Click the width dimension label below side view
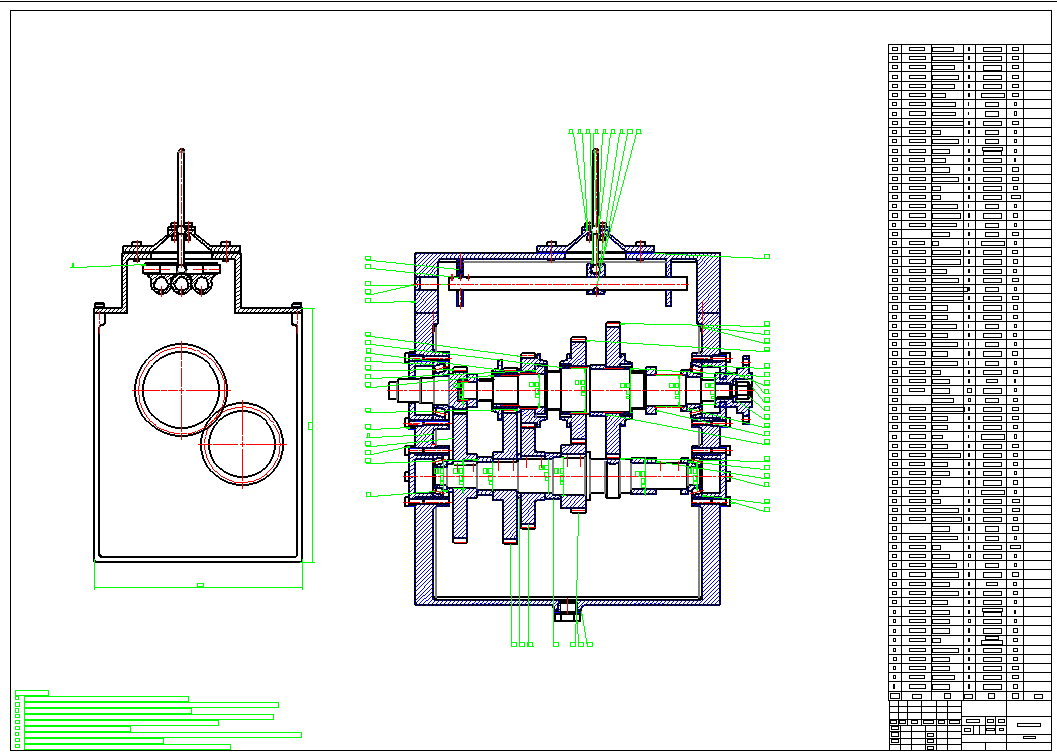The width and height of the screenshot is (1057, 753). pyautogui.click(x=200, y=584)
